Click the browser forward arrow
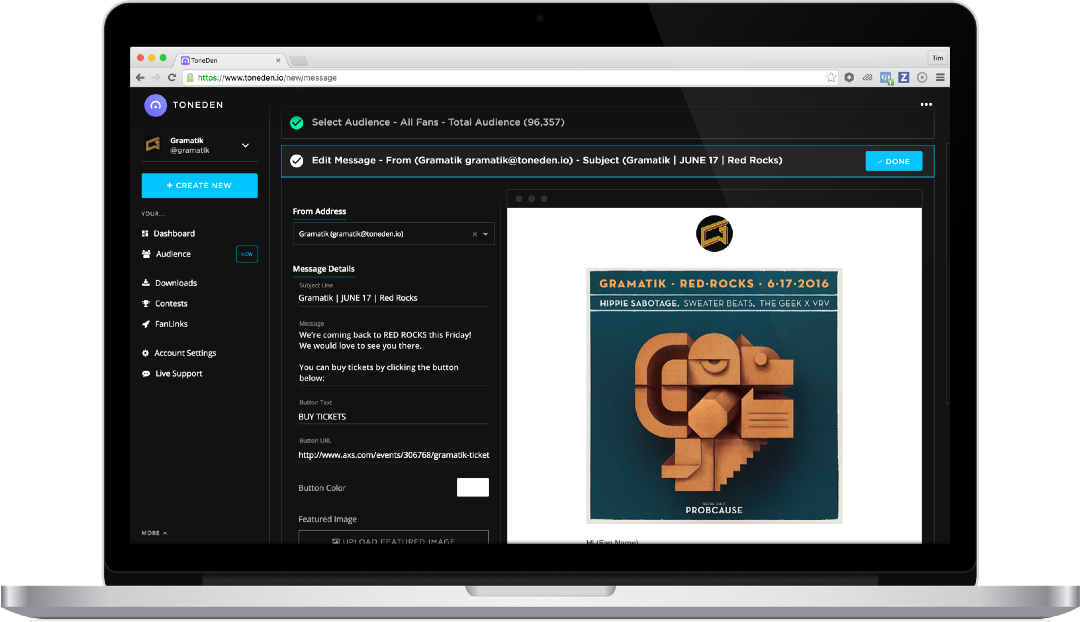The width and height of the screenshot is (1080, 622). 156,78
